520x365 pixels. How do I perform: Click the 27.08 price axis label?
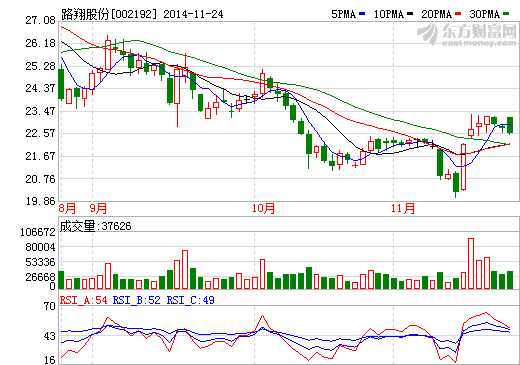point(40,21)
